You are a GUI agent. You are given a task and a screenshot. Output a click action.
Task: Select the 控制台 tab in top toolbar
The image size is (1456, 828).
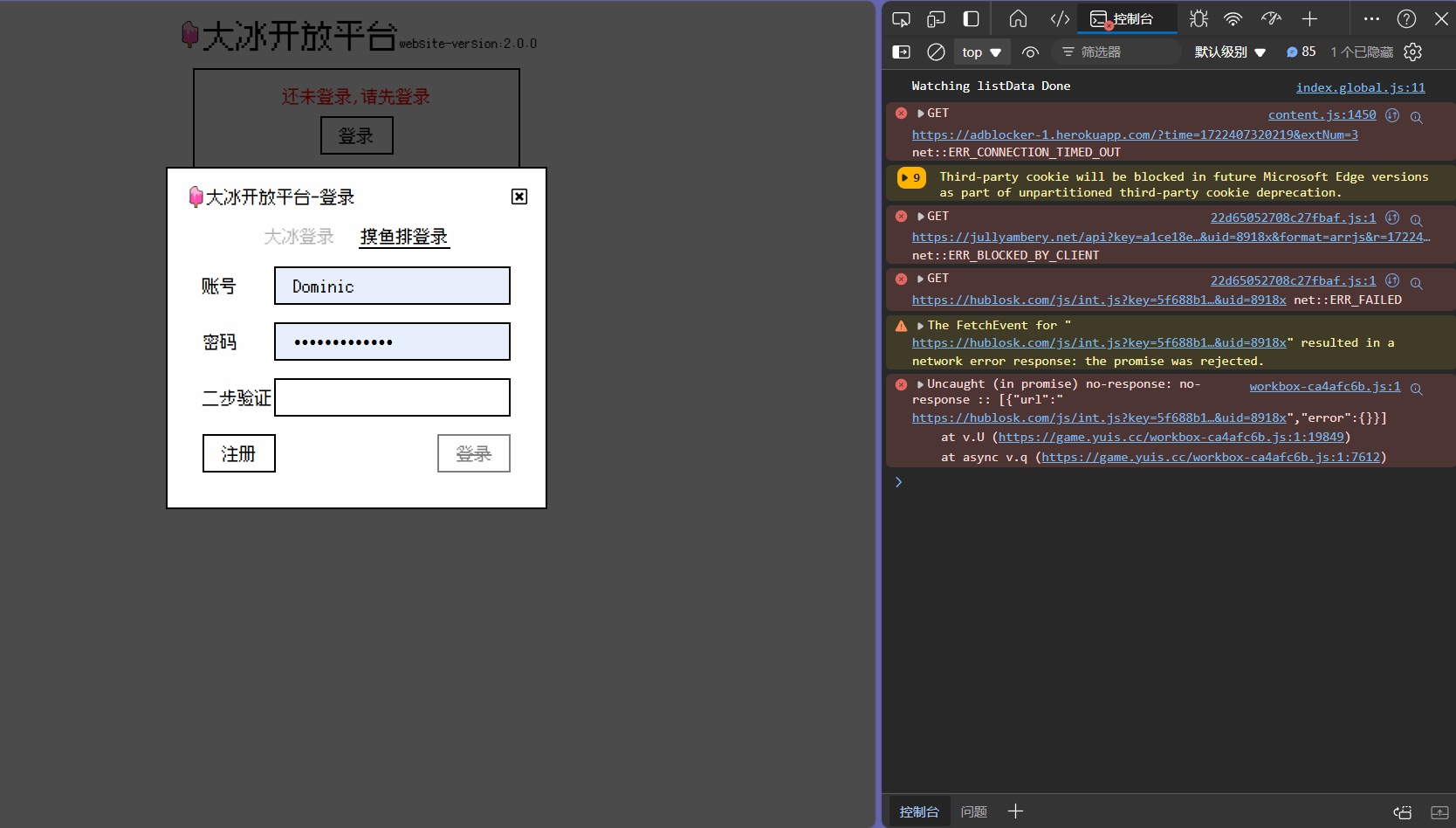click(1127, 19)
